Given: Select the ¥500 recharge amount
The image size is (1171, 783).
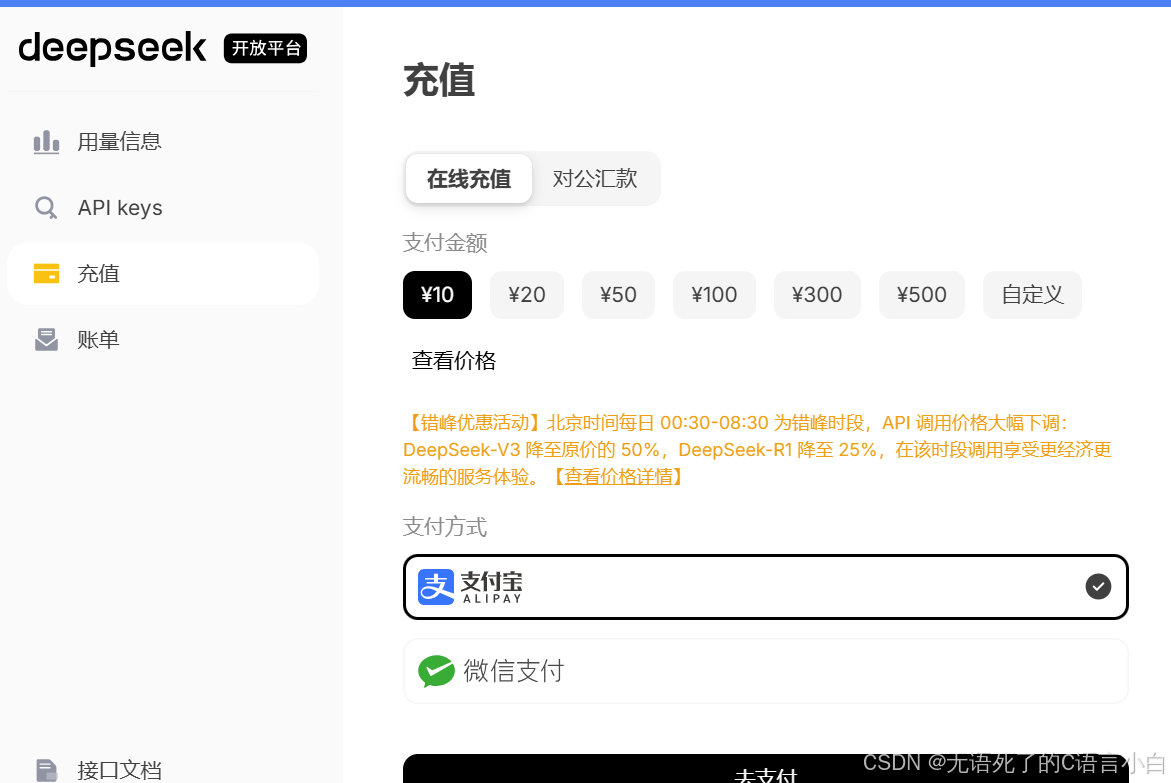Looking at the screenshot, I should [x=921, y=294].
